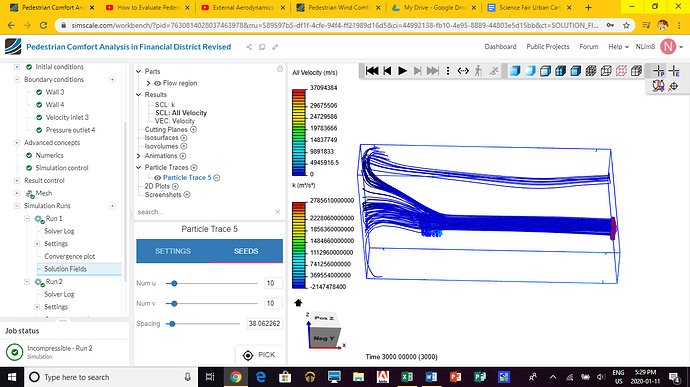The height and width of the screenshot is (387, 690).
Task: Select transparent surface render mode
Action: pyautogui.click(x=530, y=71)
